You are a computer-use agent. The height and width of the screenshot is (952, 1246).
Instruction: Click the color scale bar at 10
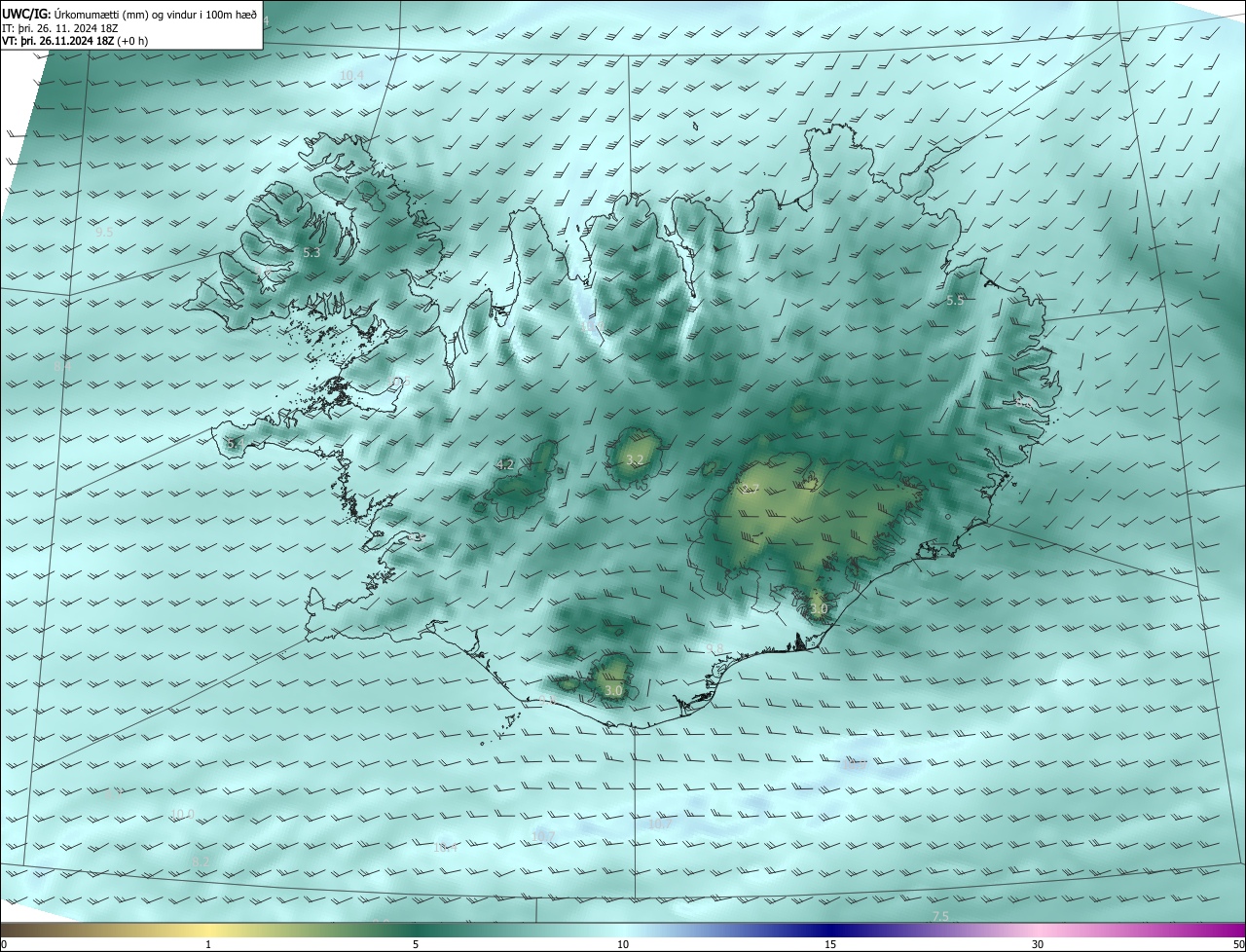pos(623,944)
